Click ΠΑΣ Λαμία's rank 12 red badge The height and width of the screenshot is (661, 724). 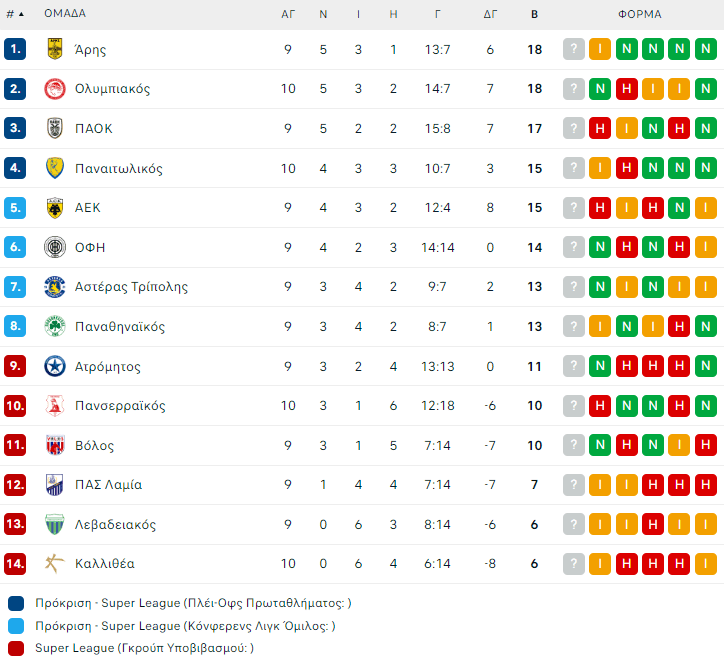15,485
